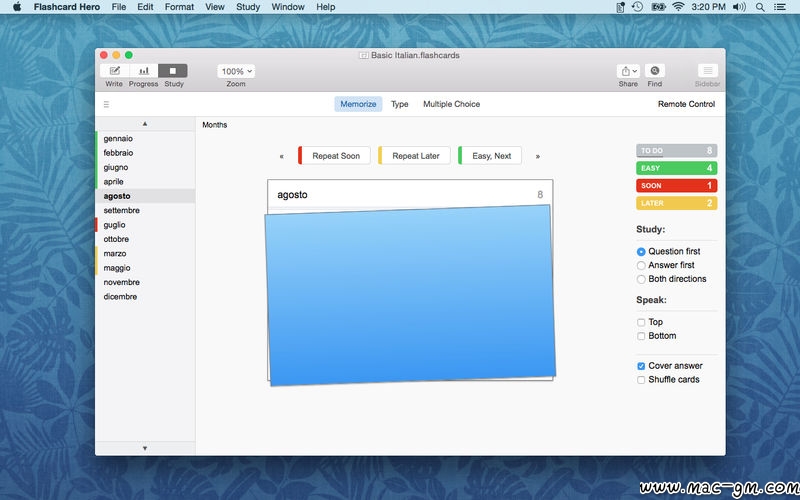Open the Progress chart icon
Screen dimensions: 800x500
tap(144, 70)
